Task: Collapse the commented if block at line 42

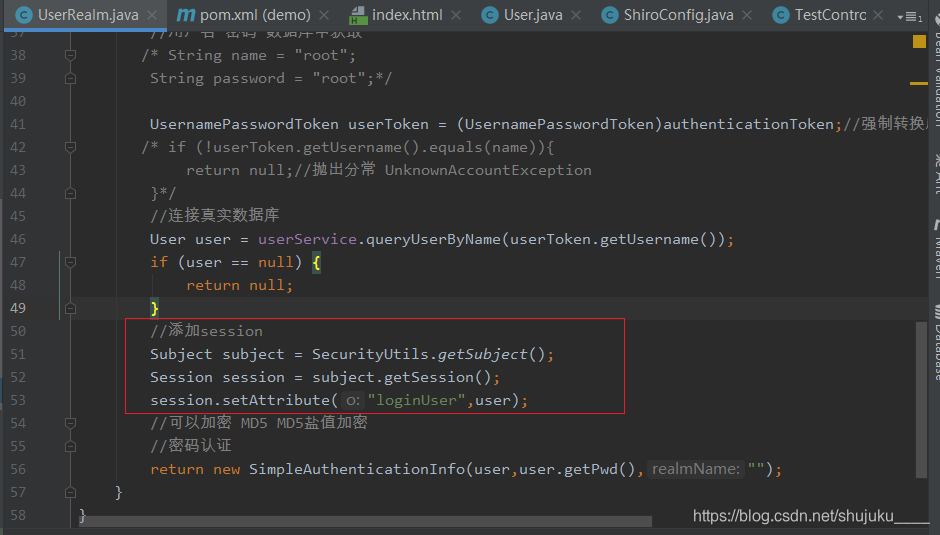Action: (x=70, y=147)
